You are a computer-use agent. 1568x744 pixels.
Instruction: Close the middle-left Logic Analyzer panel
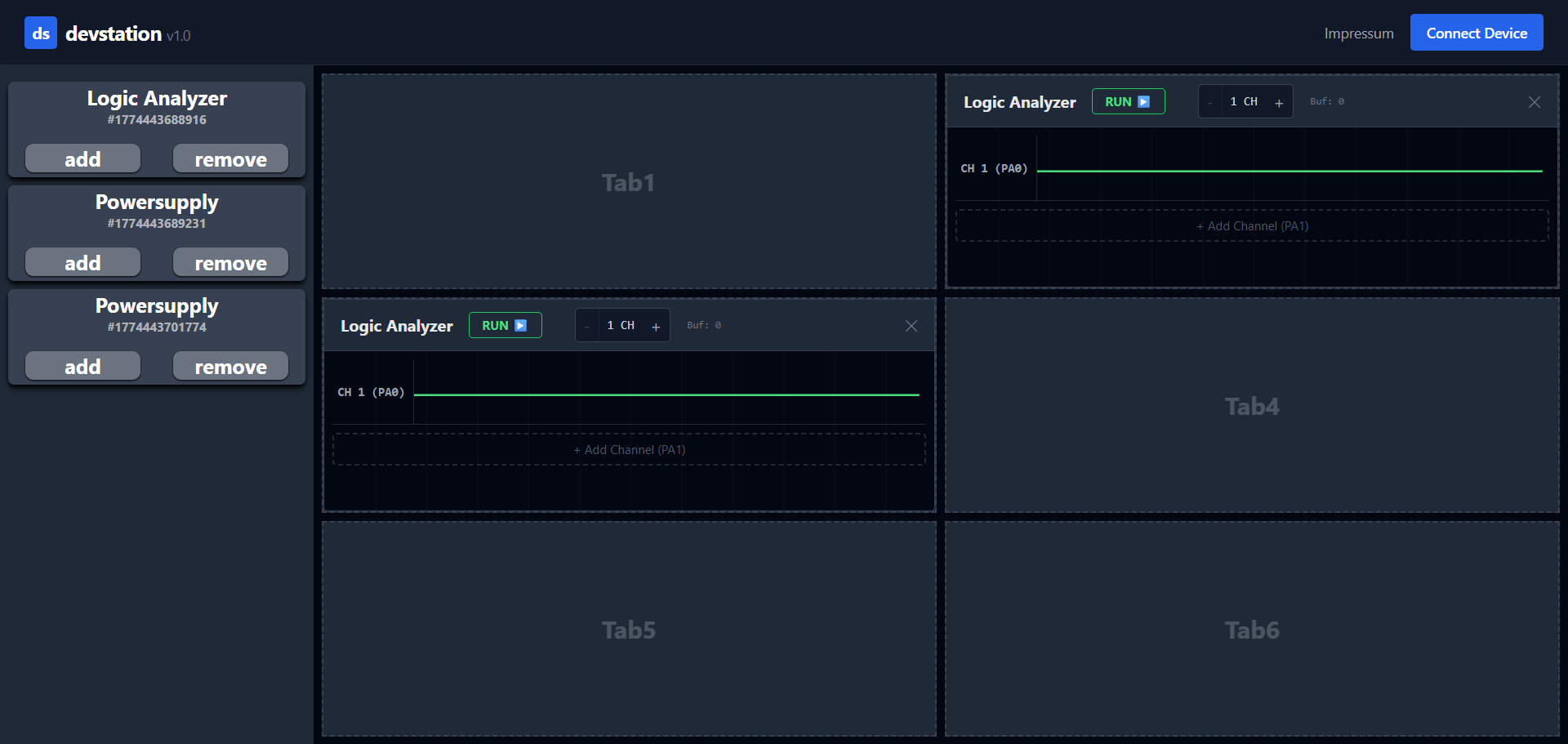pyautogui.click(x=911, y=326)
